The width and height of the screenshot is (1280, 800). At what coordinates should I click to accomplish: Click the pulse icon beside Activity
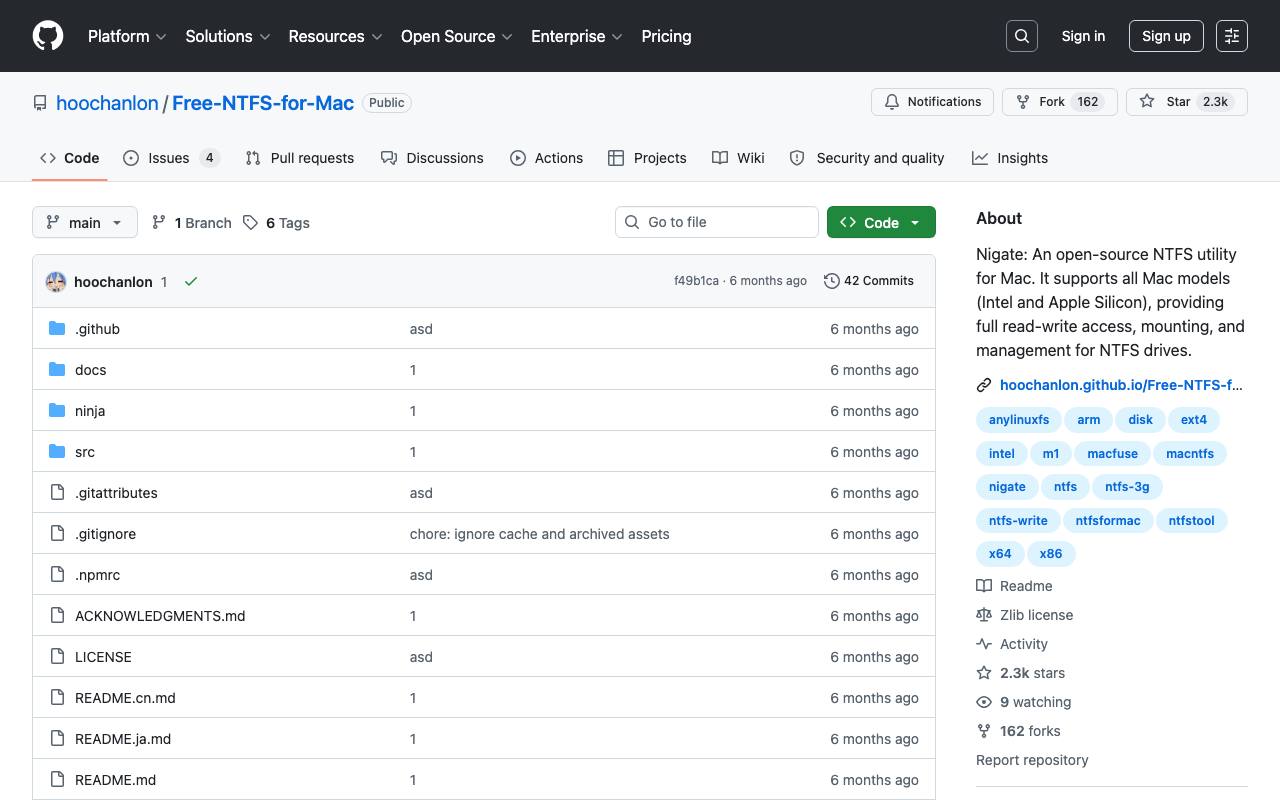point(984,644)
